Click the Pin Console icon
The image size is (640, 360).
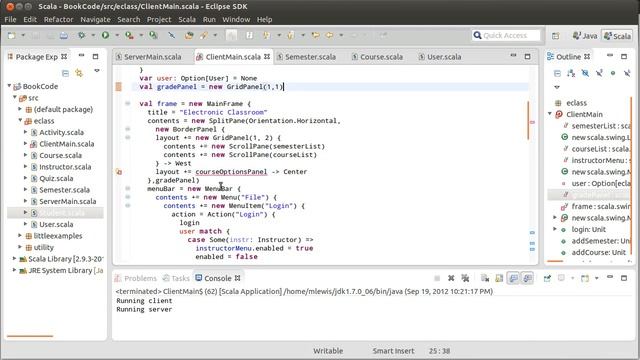[547, 278]
